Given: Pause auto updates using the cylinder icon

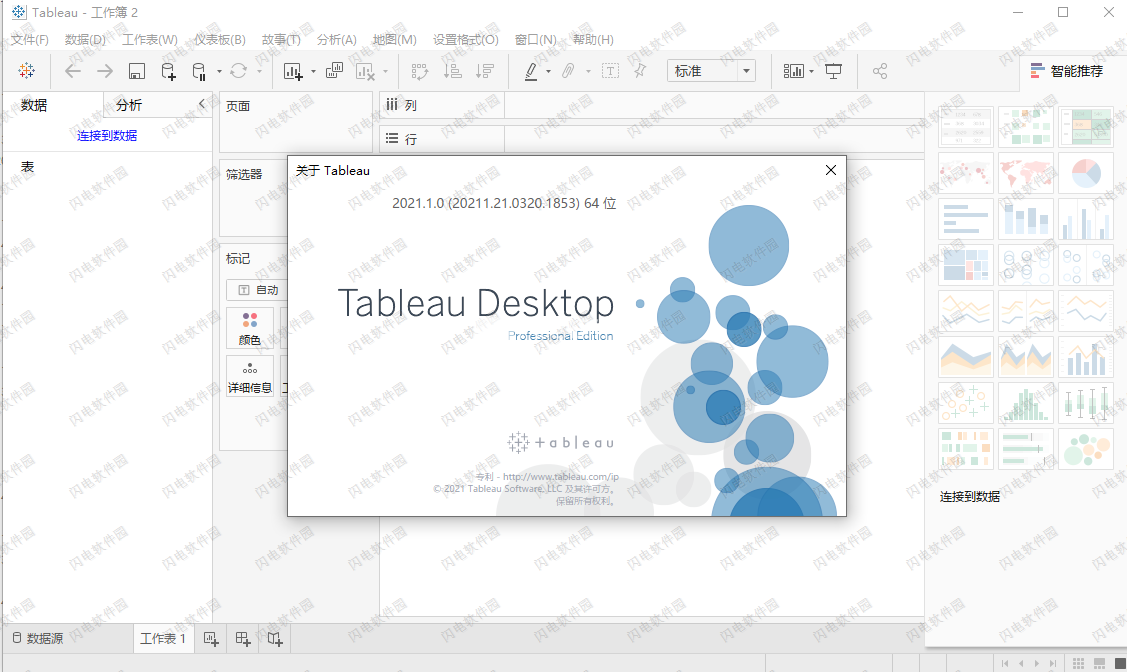Looking at the screenshot, I should coord(199,70).
